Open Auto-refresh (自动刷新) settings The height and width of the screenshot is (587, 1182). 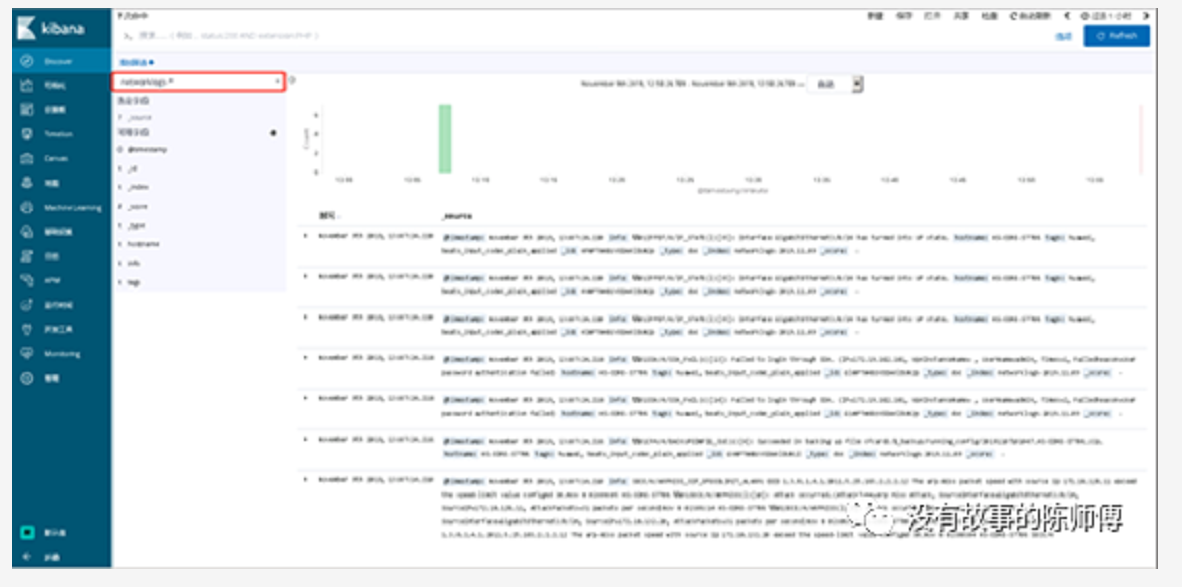tap(1030, 16)
